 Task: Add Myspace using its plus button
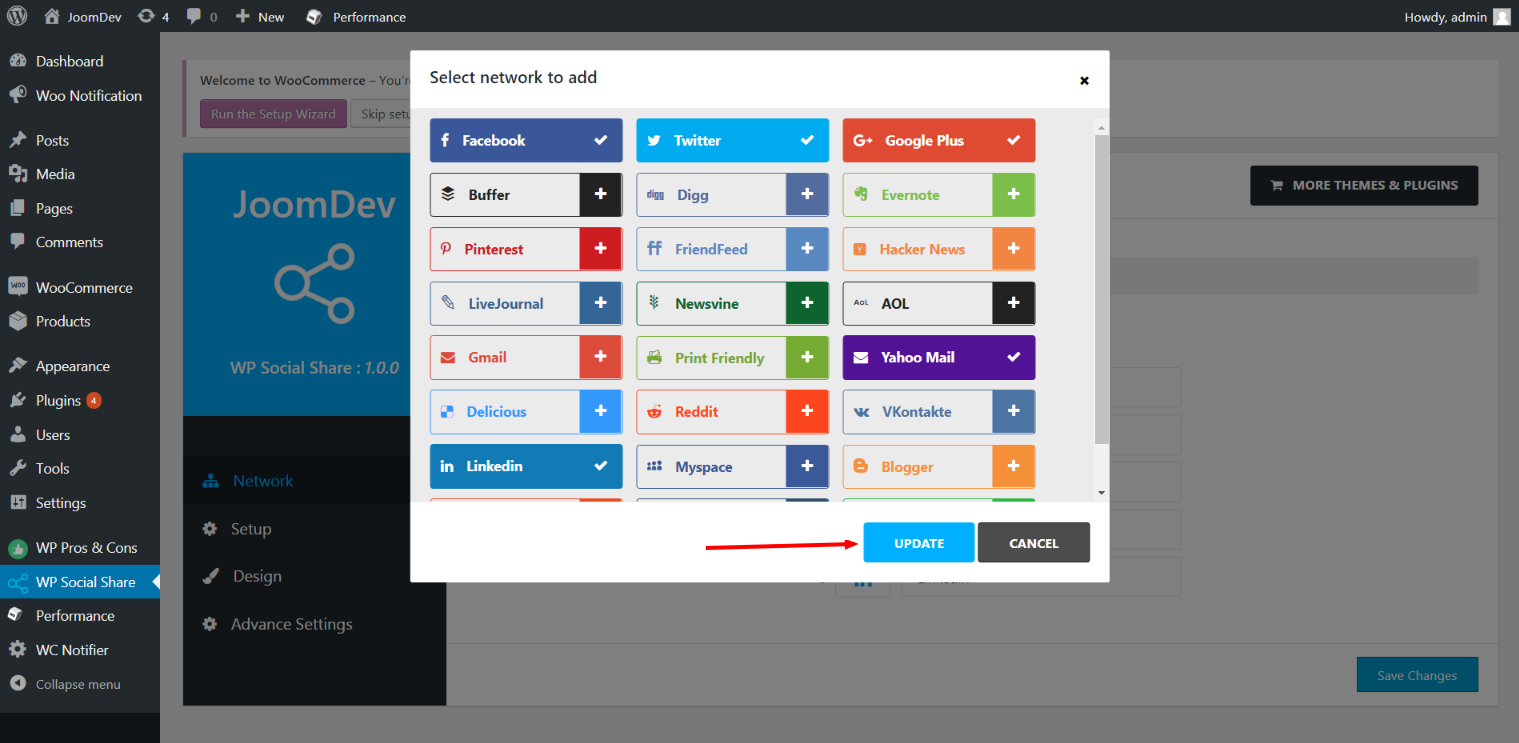(807, 466)
